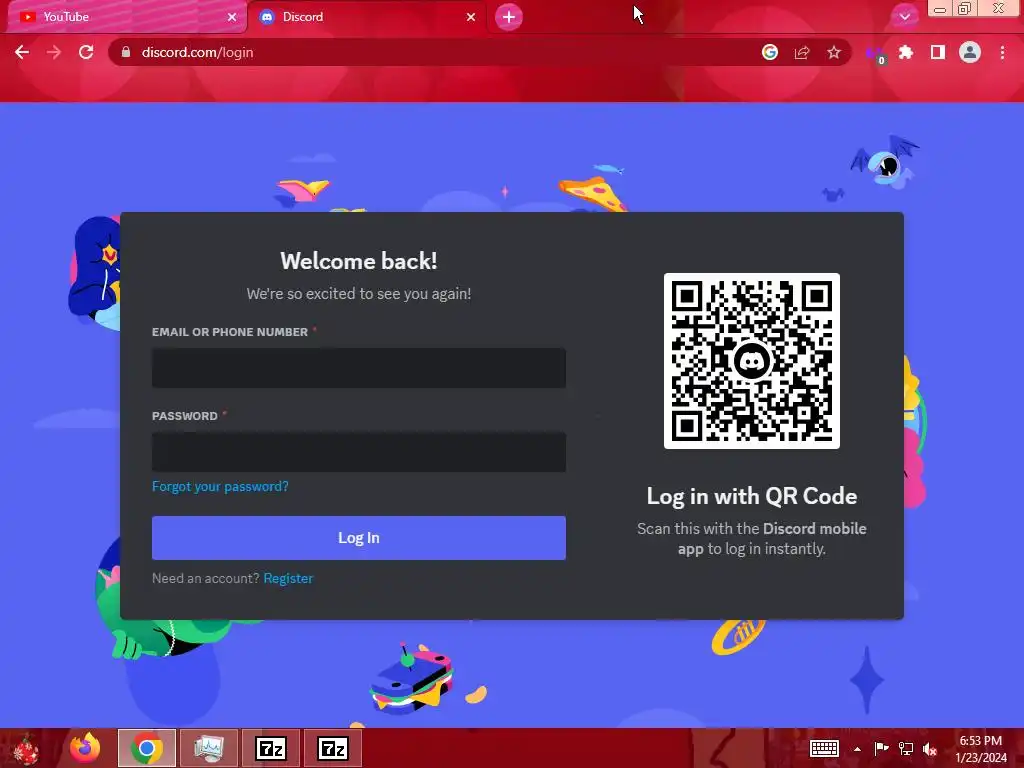View site info via padlock icon
The height and width of the screenshot is (768, 1024).
click(126, 52)
